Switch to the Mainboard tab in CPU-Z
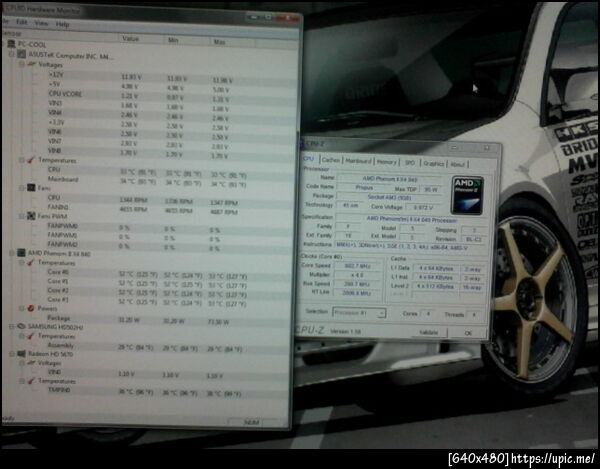Image resolution: width=600 pixels, height=469 pixels. point(358,161)
